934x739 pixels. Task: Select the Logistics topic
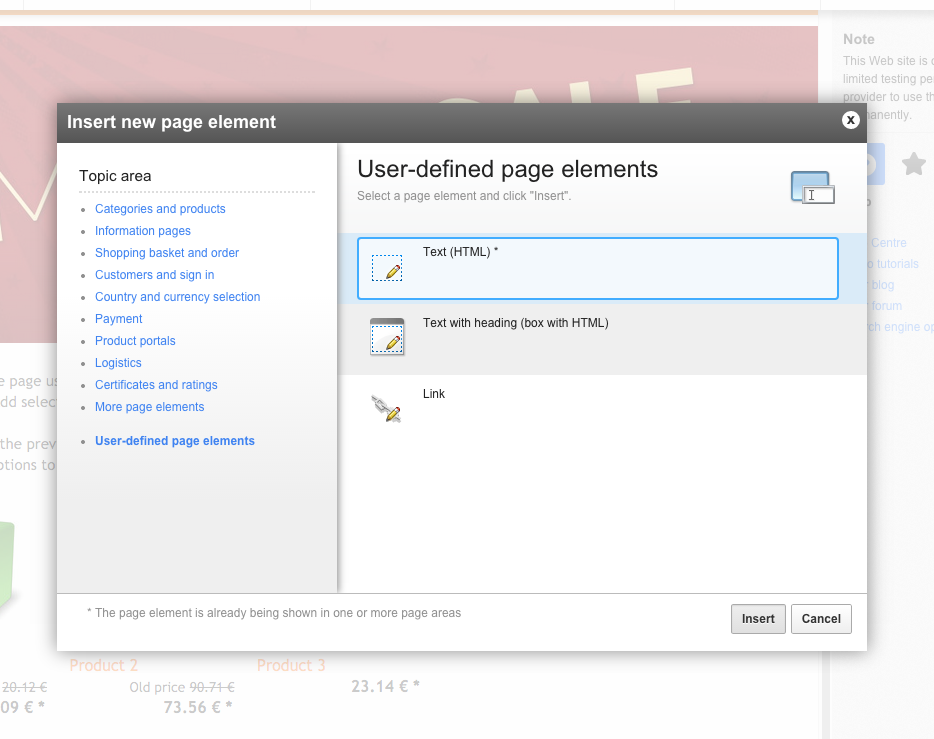click(118, 363)
